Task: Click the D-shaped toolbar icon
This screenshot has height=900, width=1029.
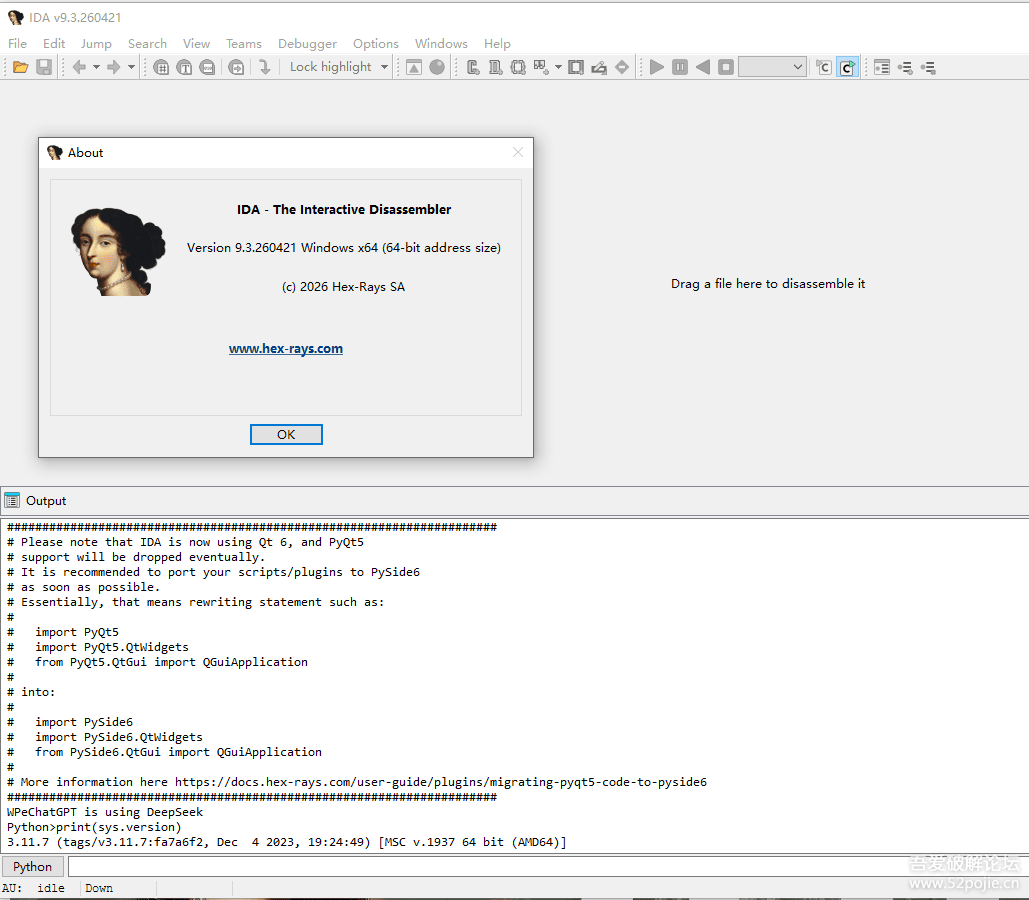Action: coord(495,67)
